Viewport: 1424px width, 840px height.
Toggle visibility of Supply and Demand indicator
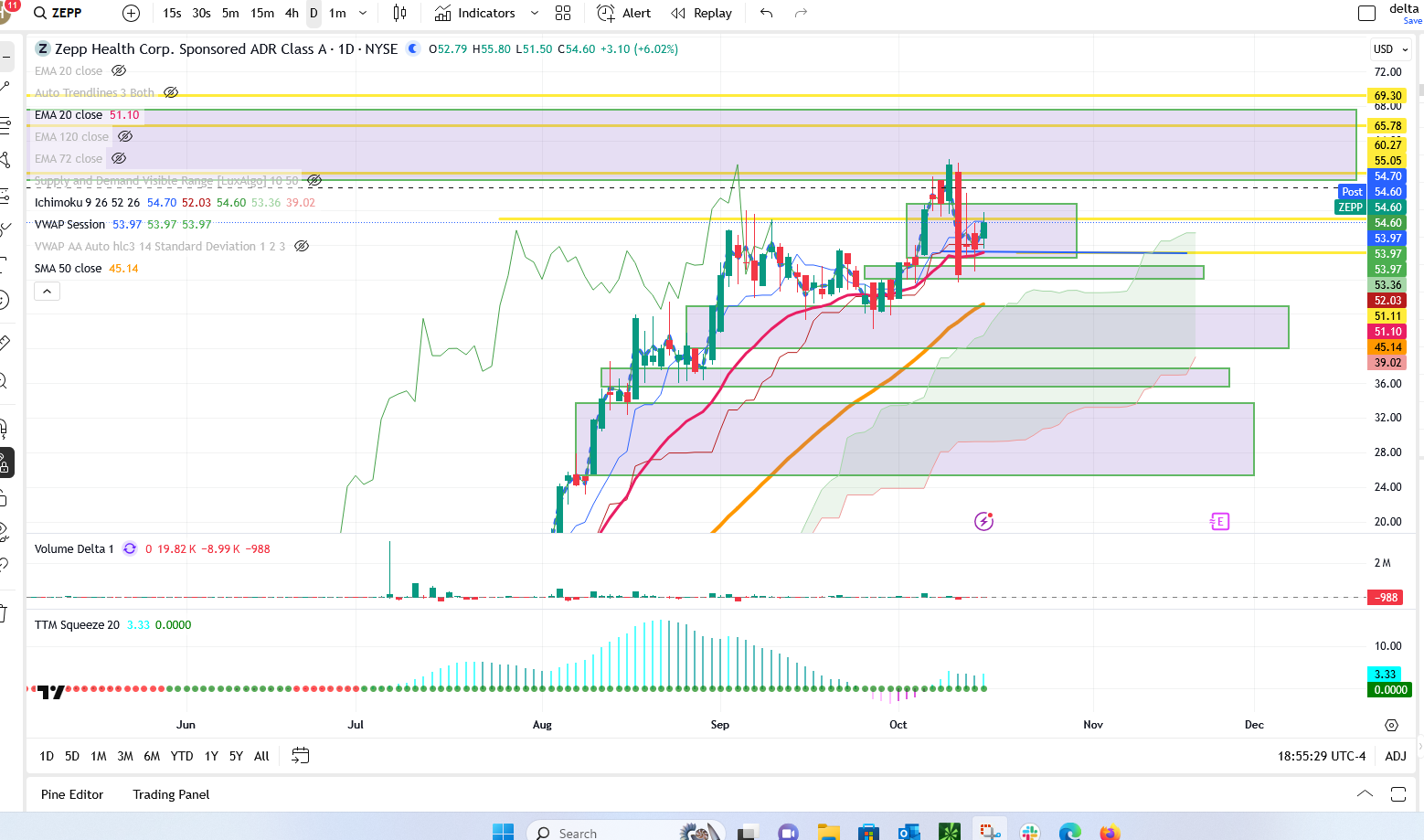[314, 180]
